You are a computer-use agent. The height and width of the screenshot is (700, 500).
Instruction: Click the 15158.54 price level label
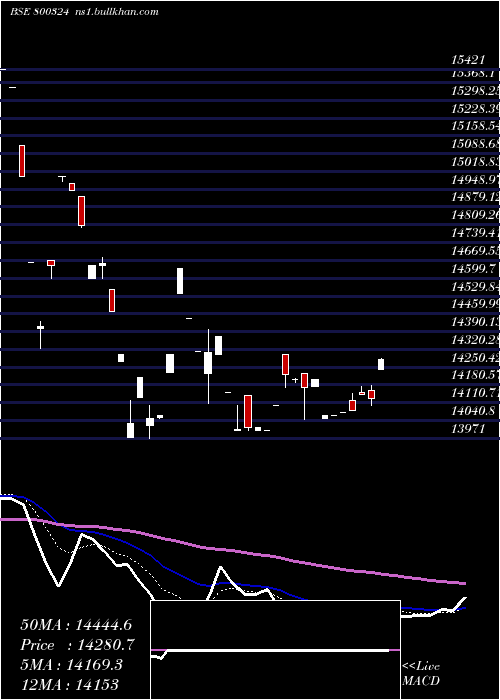[x=475, y=126]
